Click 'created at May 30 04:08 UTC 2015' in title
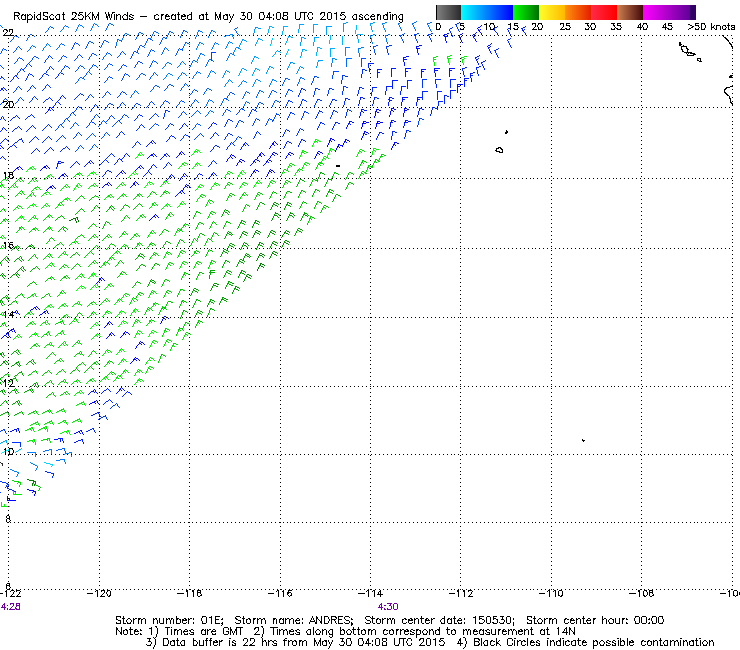This screenshot has height=650, width=740. 250,16
